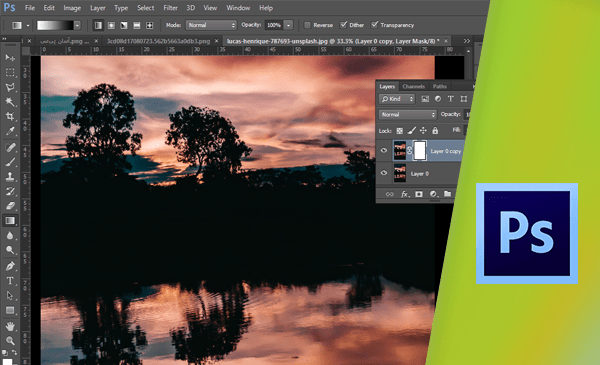600x365 pixels.
Task: Select the Rectangular Marquee tool
Action: click(x=10, y=72)
